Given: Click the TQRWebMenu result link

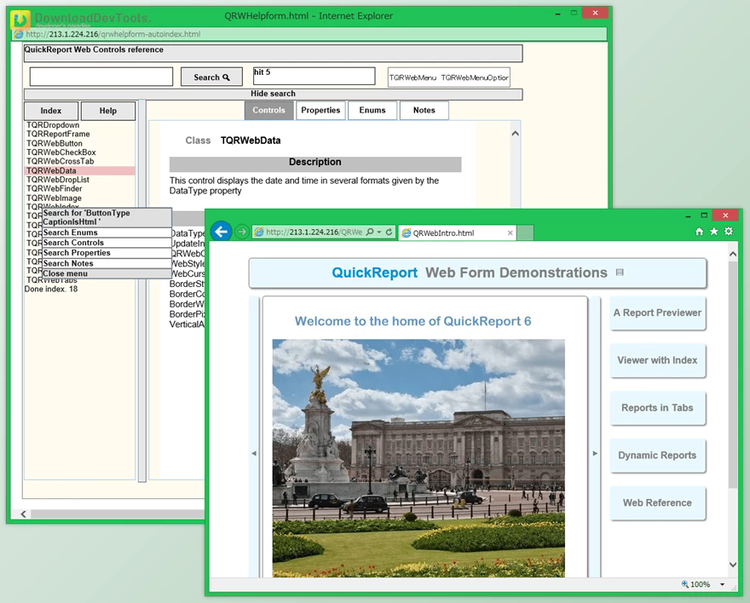Looking at the screenshot, I should 412,77.
